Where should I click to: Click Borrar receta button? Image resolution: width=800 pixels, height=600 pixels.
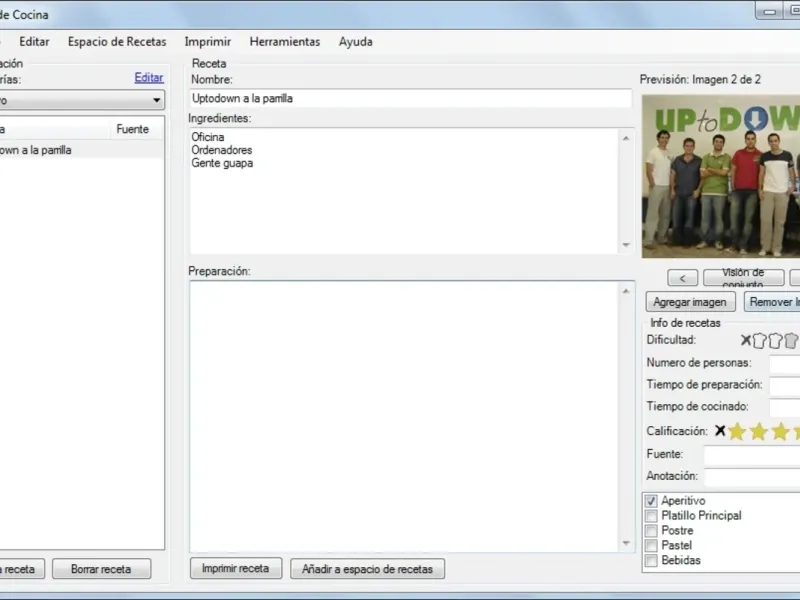102,569
